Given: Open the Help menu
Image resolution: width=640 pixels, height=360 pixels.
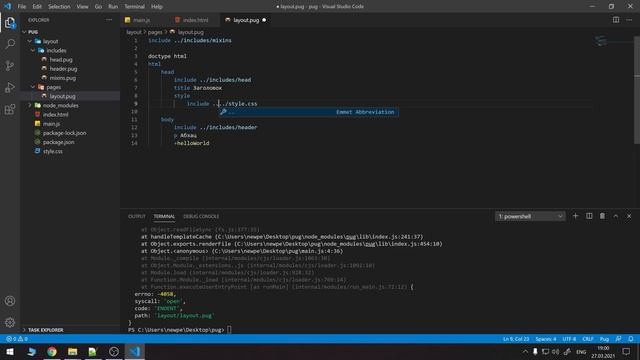Looking at the screenshot, I should tap(157, 7).
